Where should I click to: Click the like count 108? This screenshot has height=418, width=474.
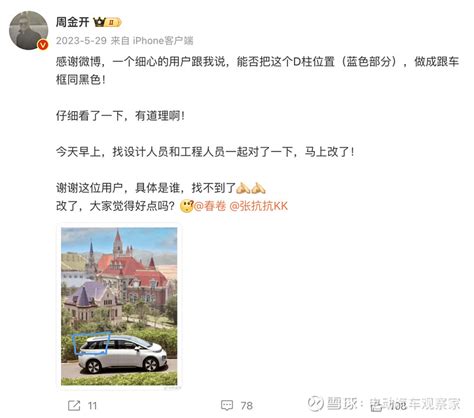(x=398, y=406)
